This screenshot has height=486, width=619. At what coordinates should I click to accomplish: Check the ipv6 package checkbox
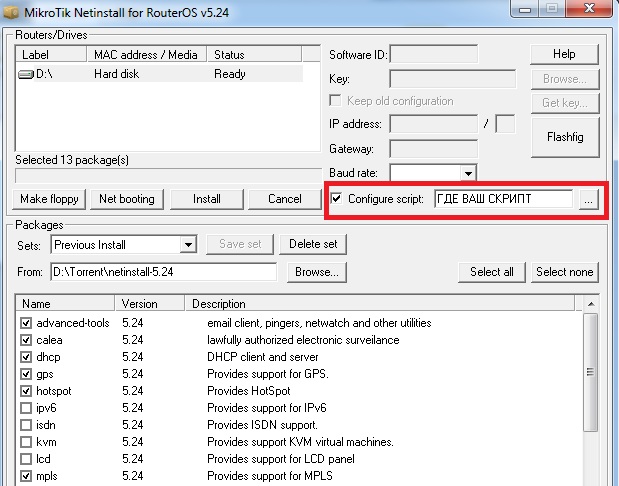[26, 408]
